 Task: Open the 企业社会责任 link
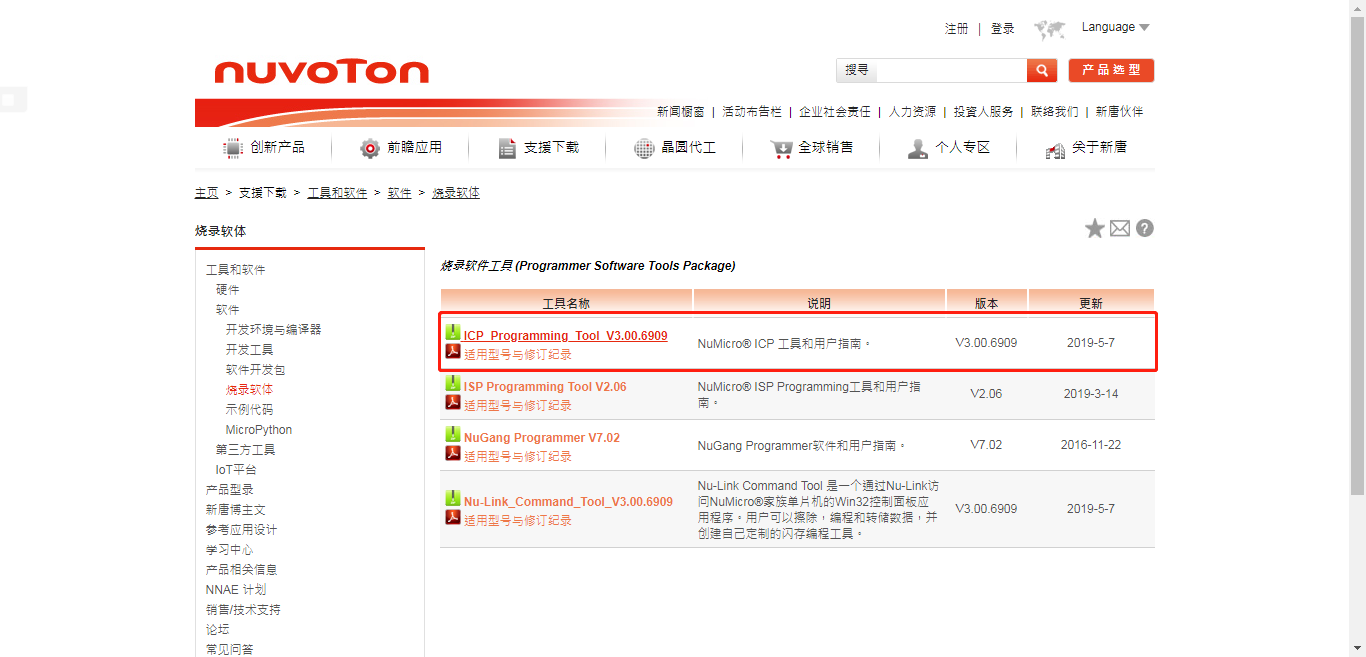point(835,112)
